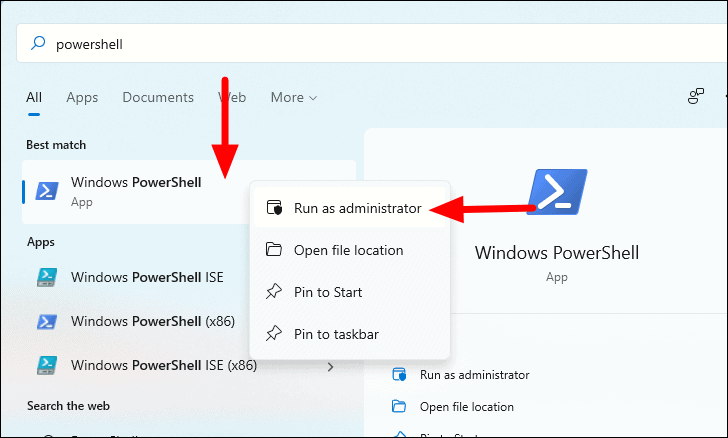Click Windows PowerShell title in details pane
728x438 pixels.
coord(557,253)
